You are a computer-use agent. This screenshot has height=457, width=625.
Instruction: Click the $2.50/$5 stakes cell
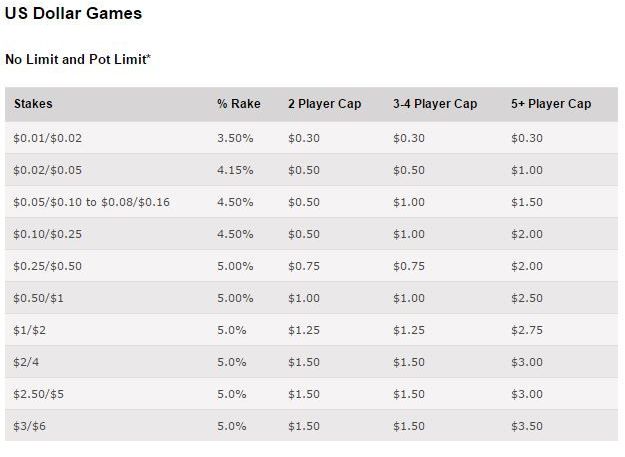point(38,394)
